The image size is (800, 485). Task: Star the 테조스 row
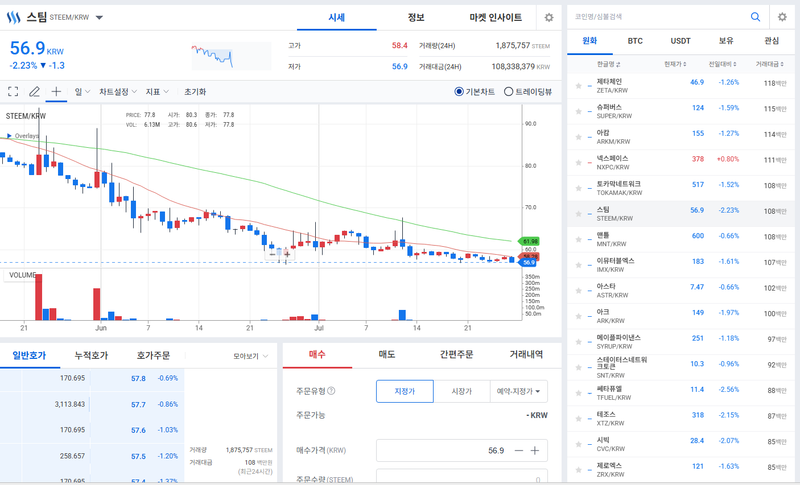tap(579, 419)
